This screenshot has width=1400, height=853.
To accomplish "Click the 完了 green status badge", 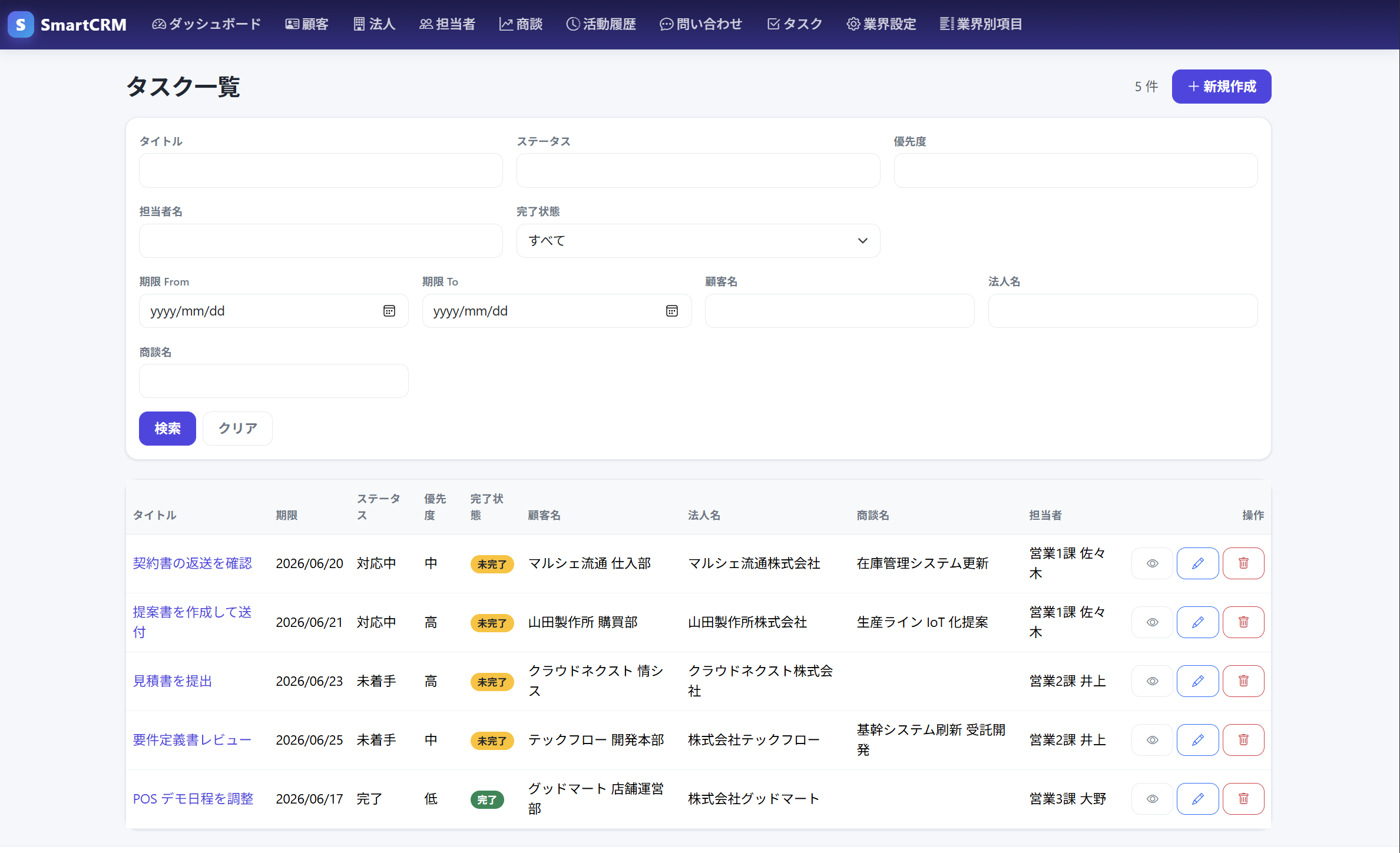I will point(486,799).
